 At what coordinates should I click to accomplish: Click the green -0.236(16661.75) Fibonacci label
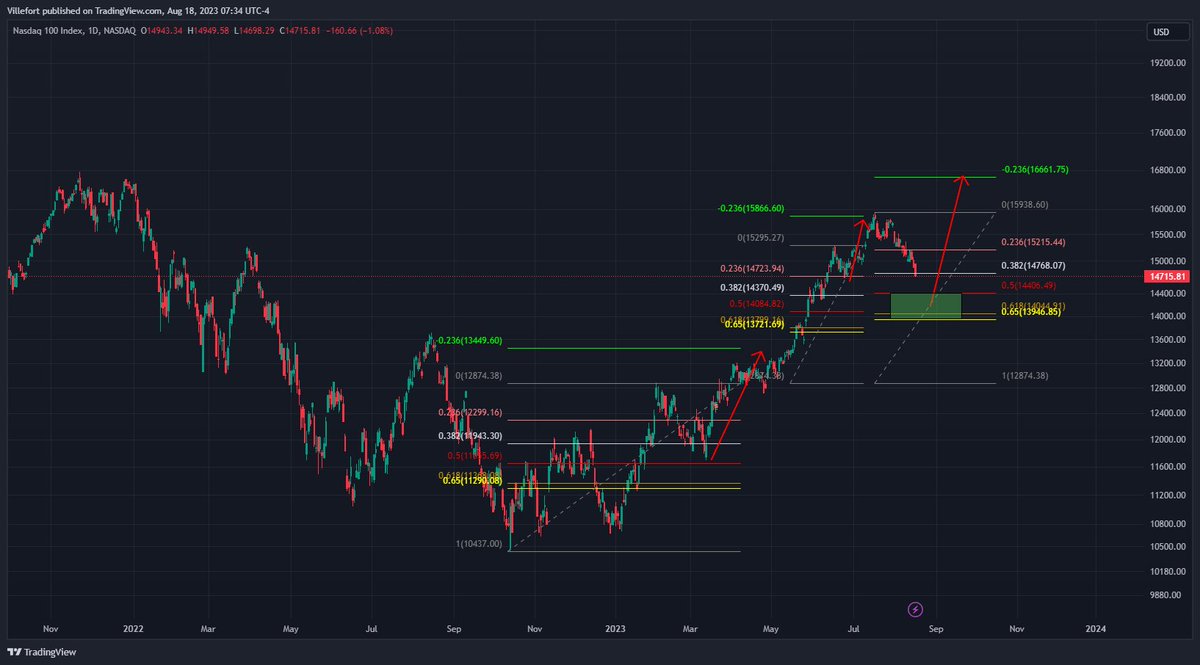[x=1035, y=169]
